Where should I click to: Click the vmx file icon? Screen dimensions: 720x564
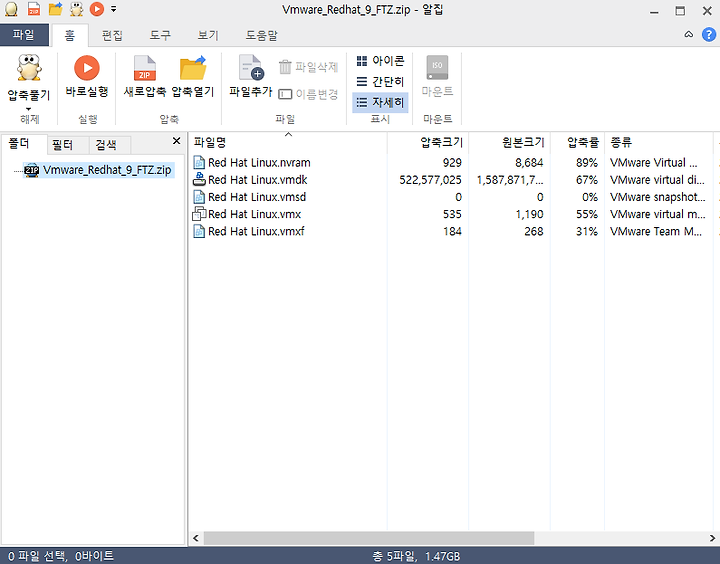(x=199, y=214)
